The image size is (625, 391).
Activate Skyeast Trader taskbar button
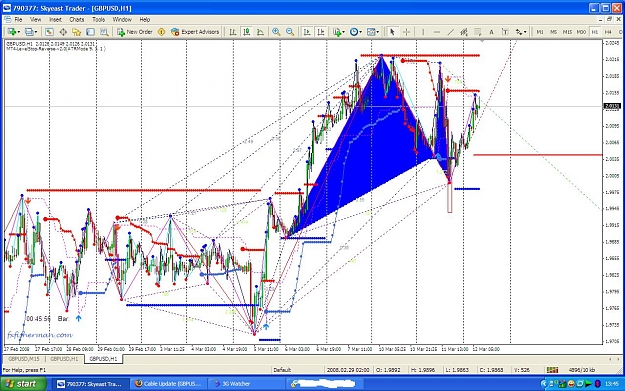[x=90, y=384]
